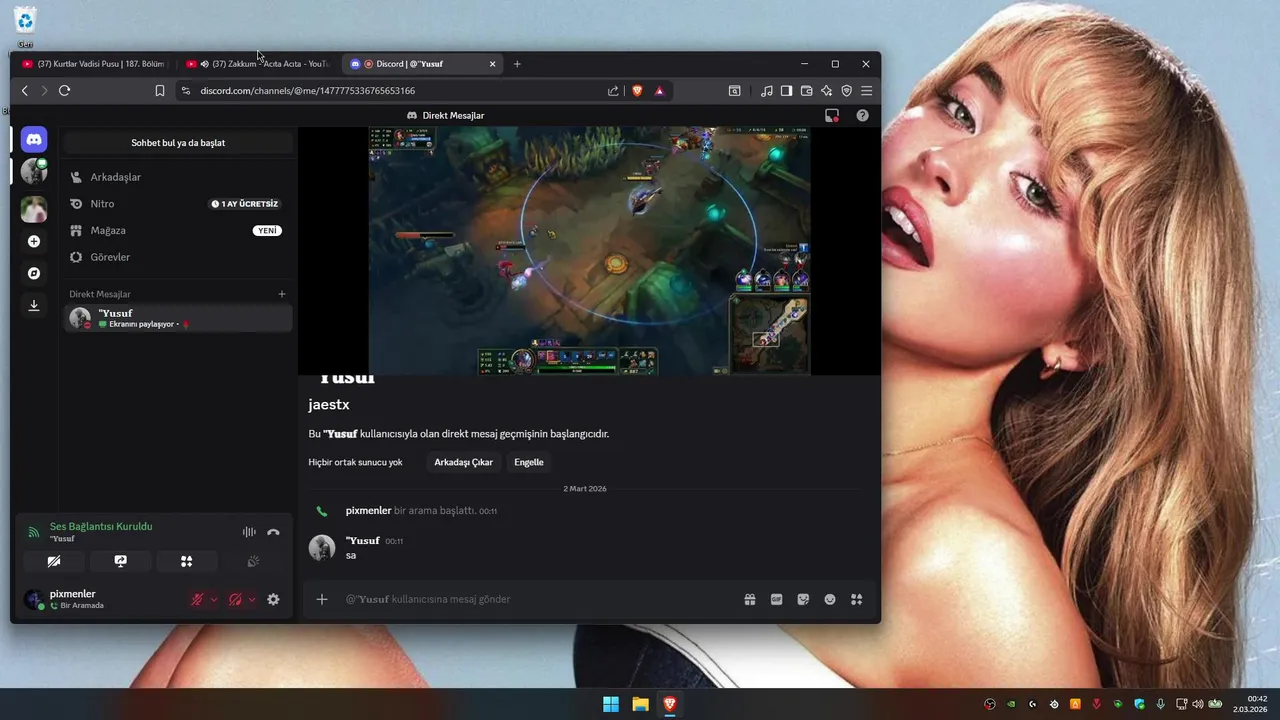Screen dimensions: 1280x720
Task: Open user settings gear icon
Action: point(273,599)
